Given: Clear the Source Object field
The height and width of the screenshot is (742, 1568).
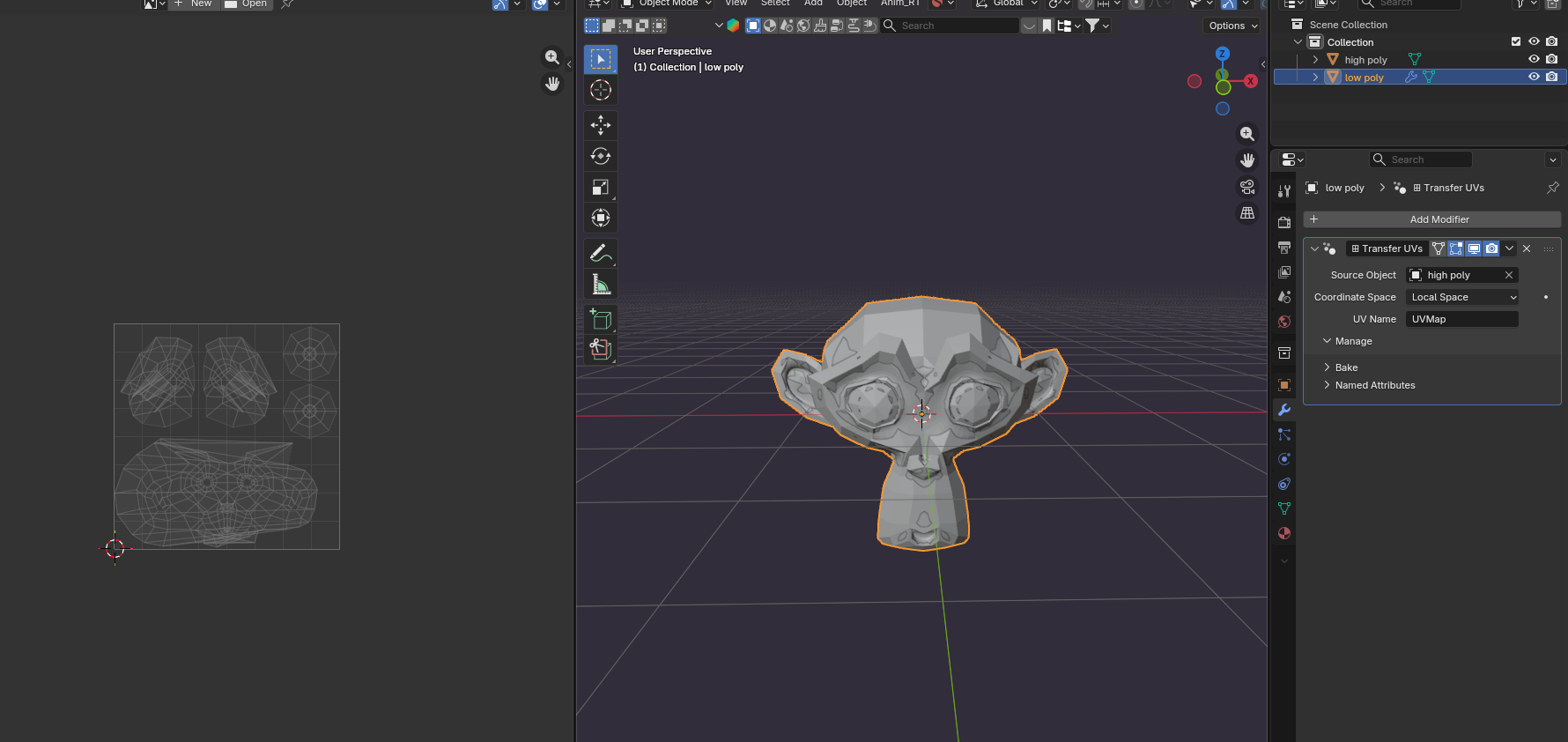Looking at the screenshot, I should coord(1509,275).
